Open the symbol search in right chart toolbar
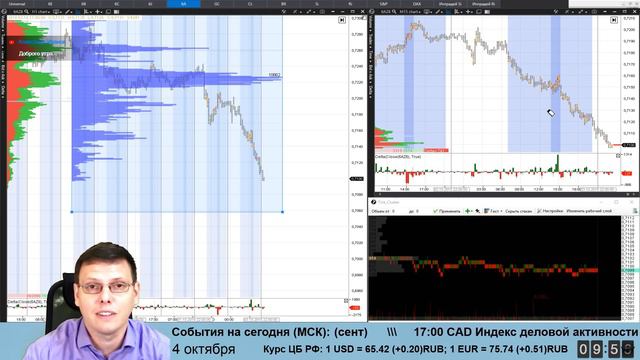This screenshot has width=640, height=360. (394, 11)
